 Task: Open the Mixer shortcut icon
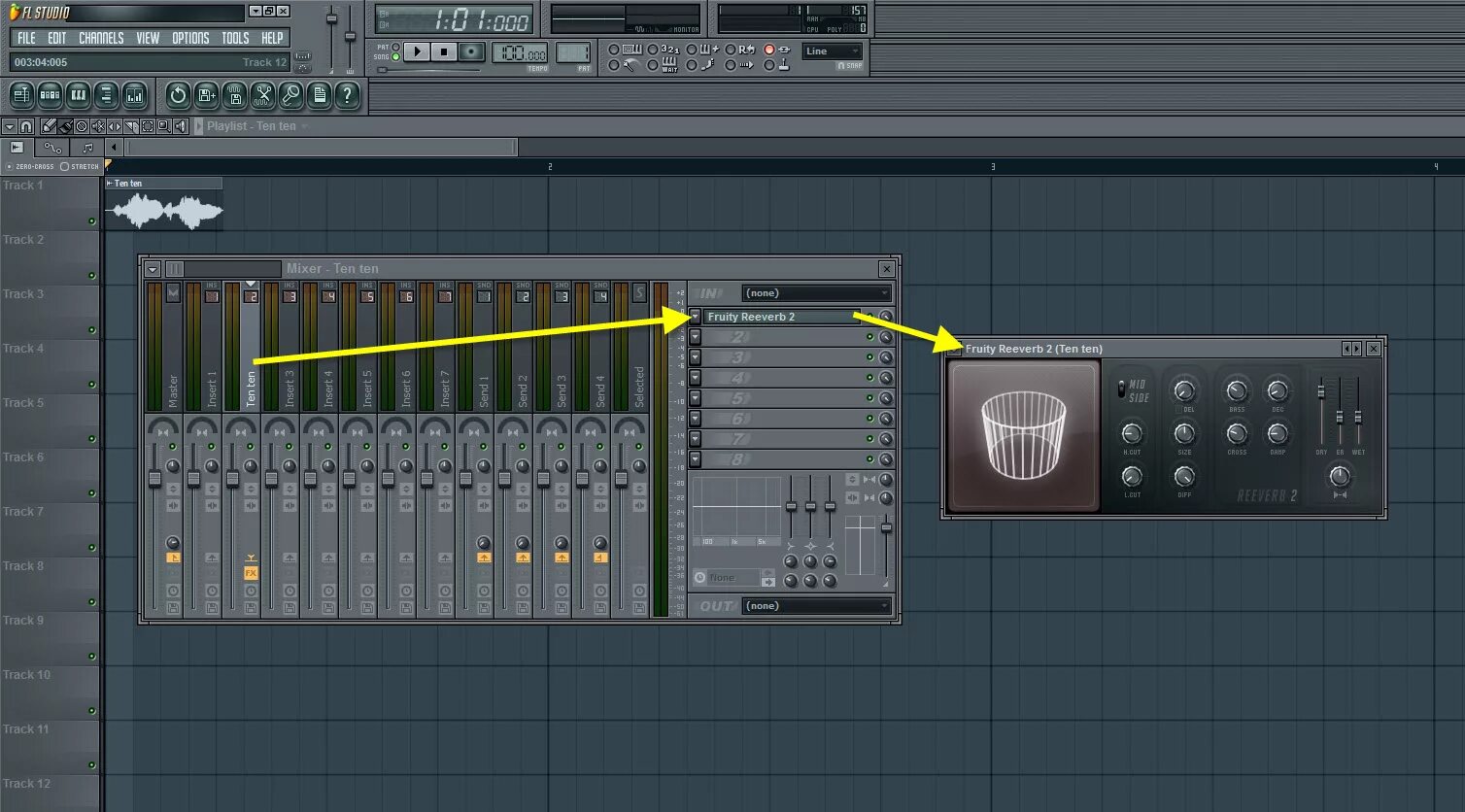134,95
